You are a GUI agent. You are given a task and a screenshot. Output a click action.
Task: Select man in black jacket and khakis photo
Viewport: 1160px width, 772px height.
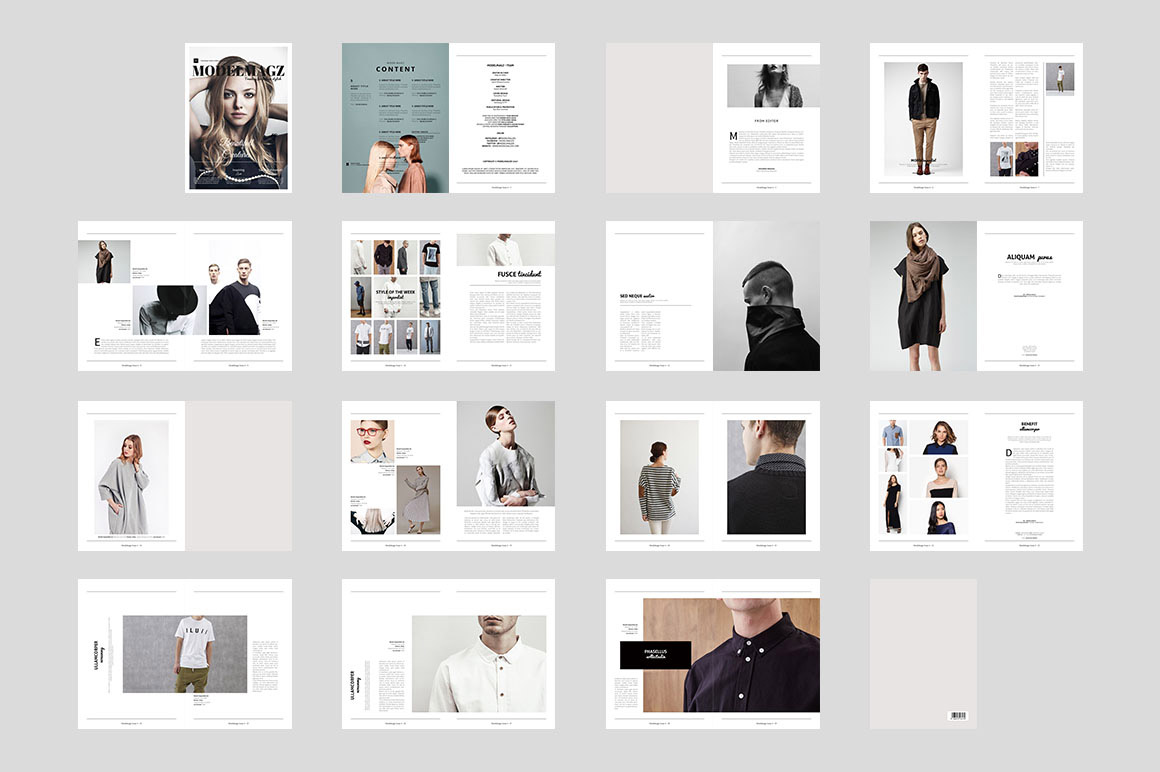[x=923, y=118]
